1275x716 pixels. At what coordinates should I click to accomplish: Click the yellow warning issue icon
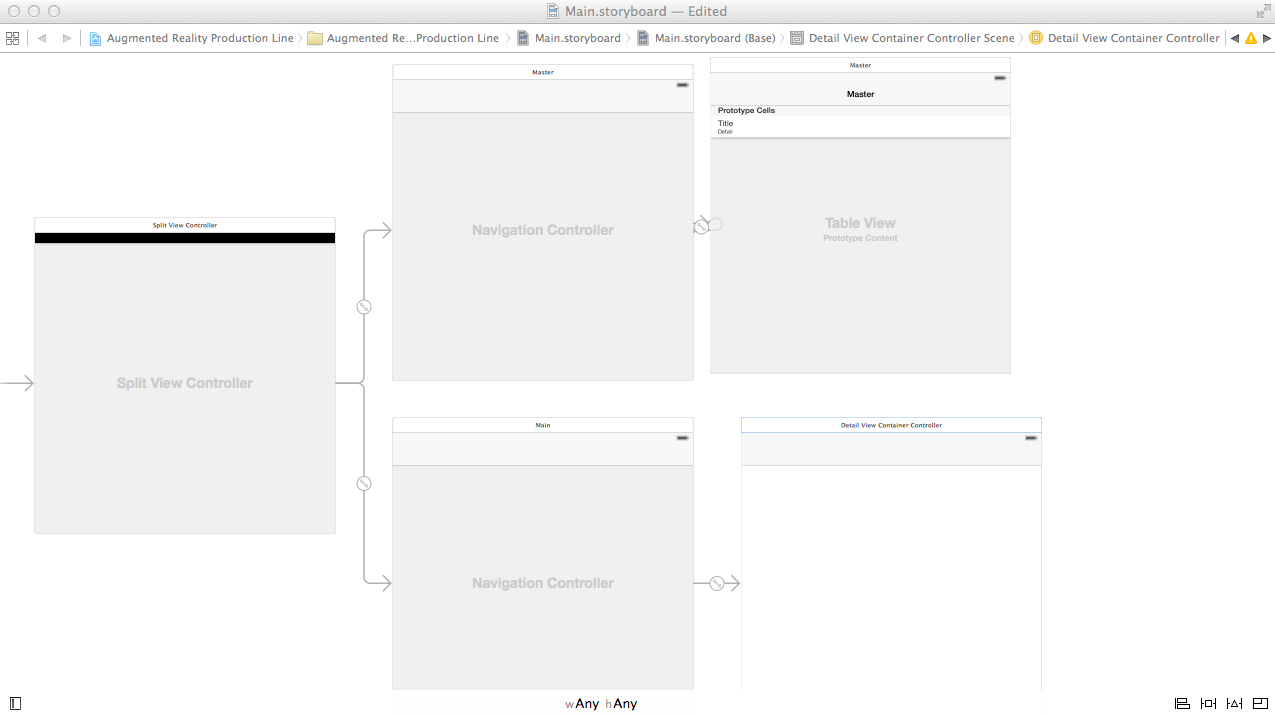1250,38
